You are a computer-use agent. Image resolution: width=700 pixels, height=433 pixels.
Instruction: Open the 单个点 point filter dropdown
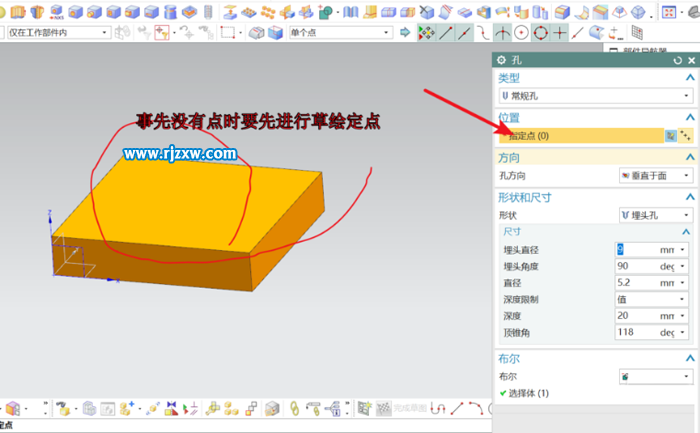(x=341, y=33)
